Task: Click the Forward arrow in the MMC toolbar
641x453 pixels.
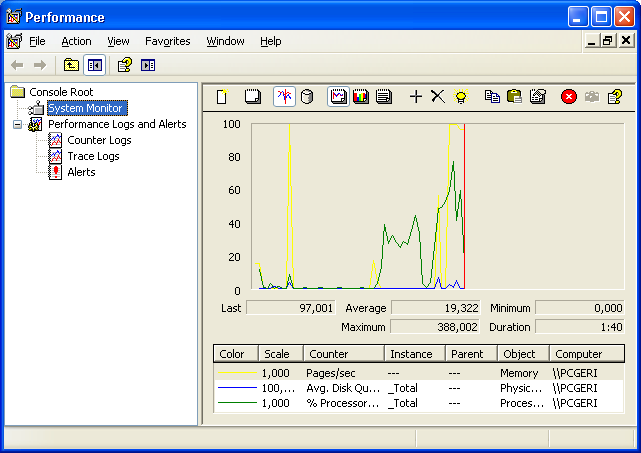Action: point(40,65)
